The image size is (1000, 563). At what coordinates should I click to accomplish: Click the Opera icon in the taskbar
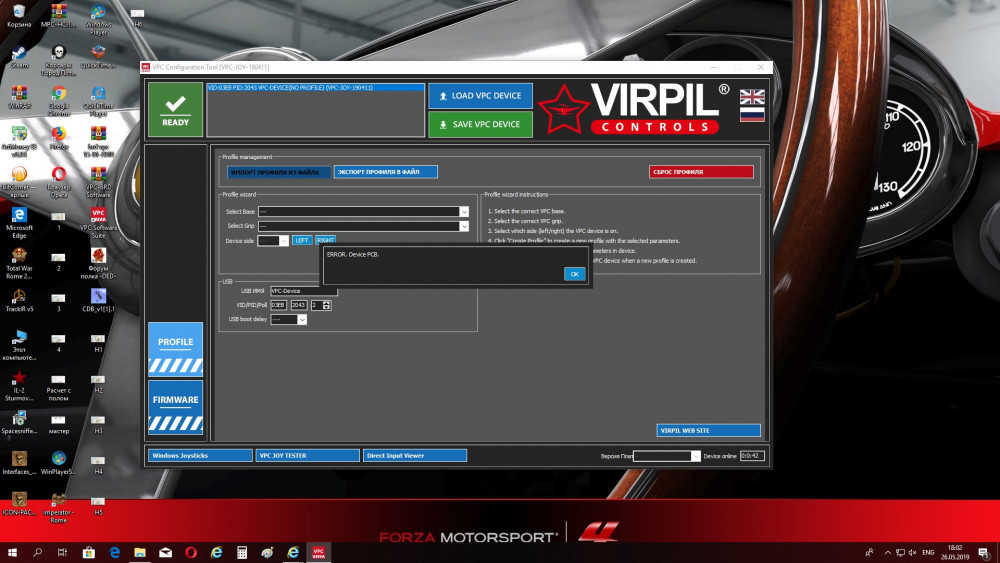tap(190, 552)
